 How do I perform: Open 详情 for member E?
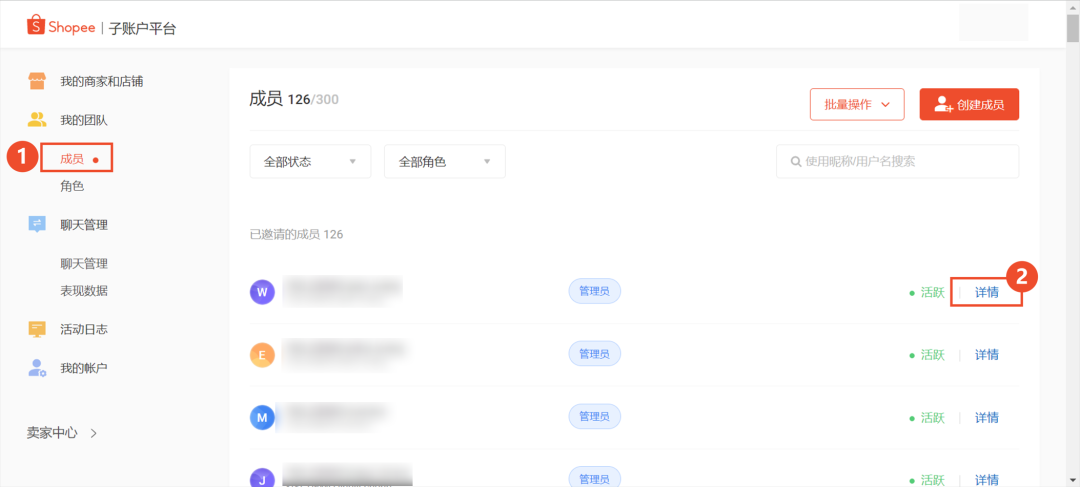pyautogui.click(x=986, y=355)
